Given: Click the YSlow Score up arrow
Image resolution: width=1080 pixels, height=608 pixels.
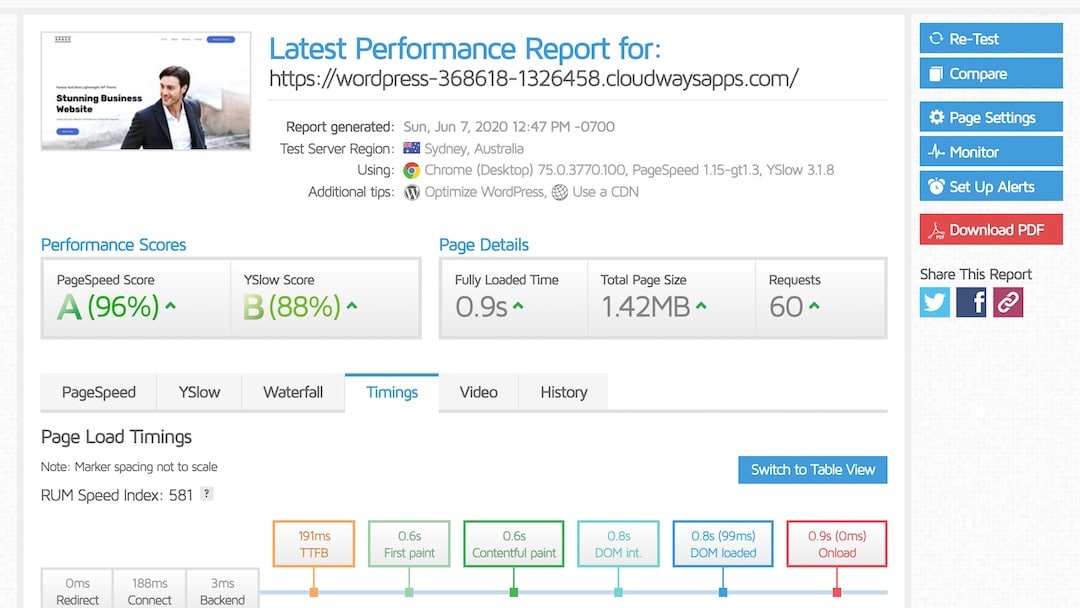Looking at the screenshot, I should (x=352, y=306).
